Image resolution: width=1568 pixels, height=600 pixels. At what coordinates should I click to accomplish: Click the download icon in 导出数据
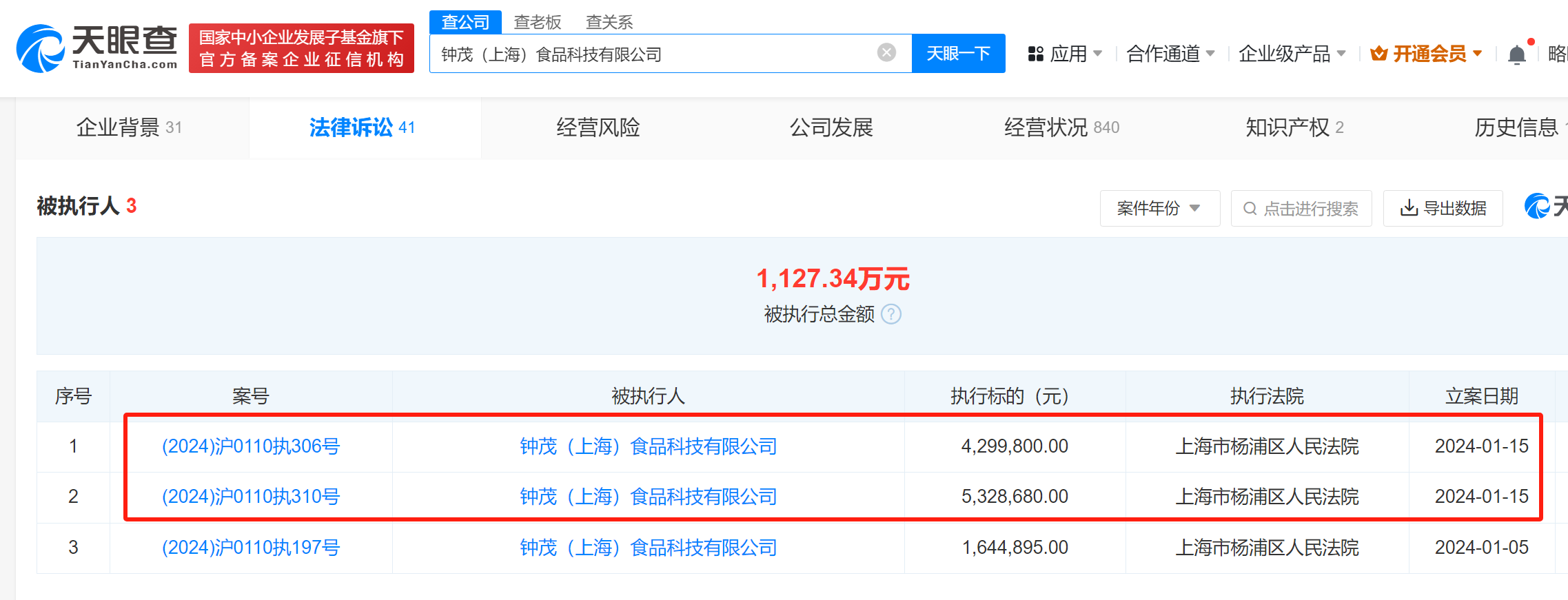[1409, 208]
